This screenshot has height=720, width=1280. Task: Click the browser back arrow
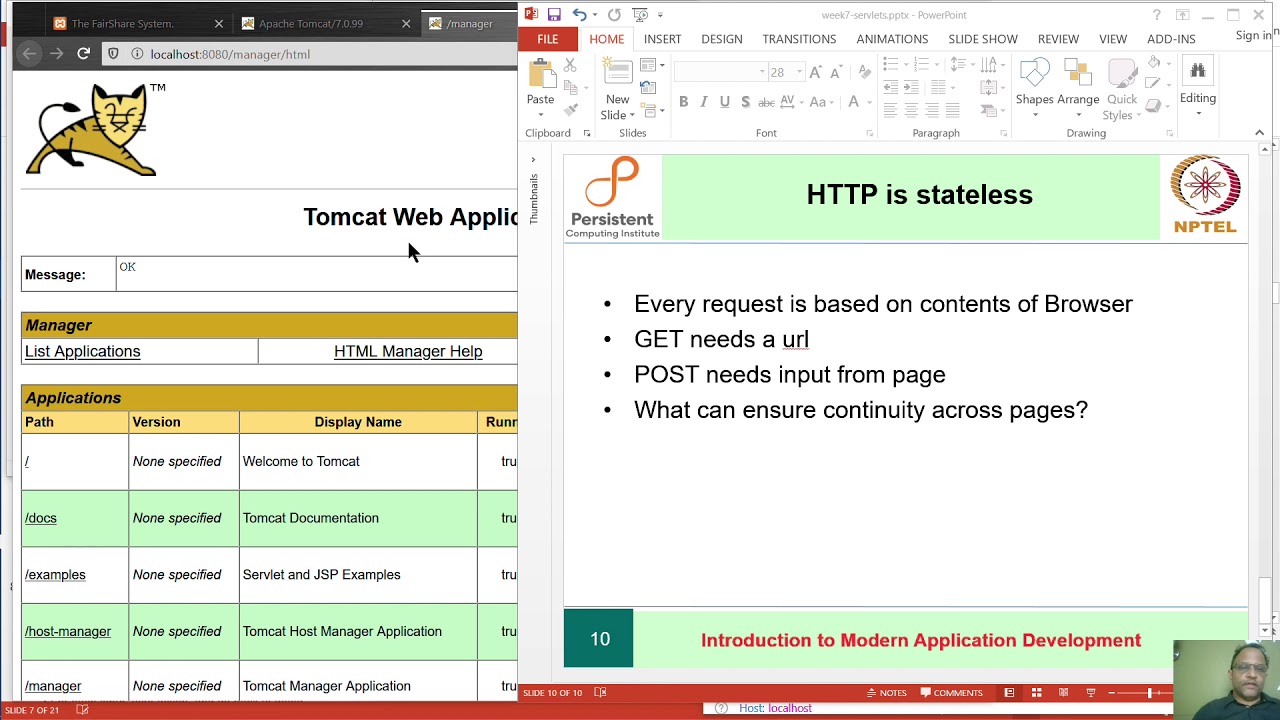point(29,54)
